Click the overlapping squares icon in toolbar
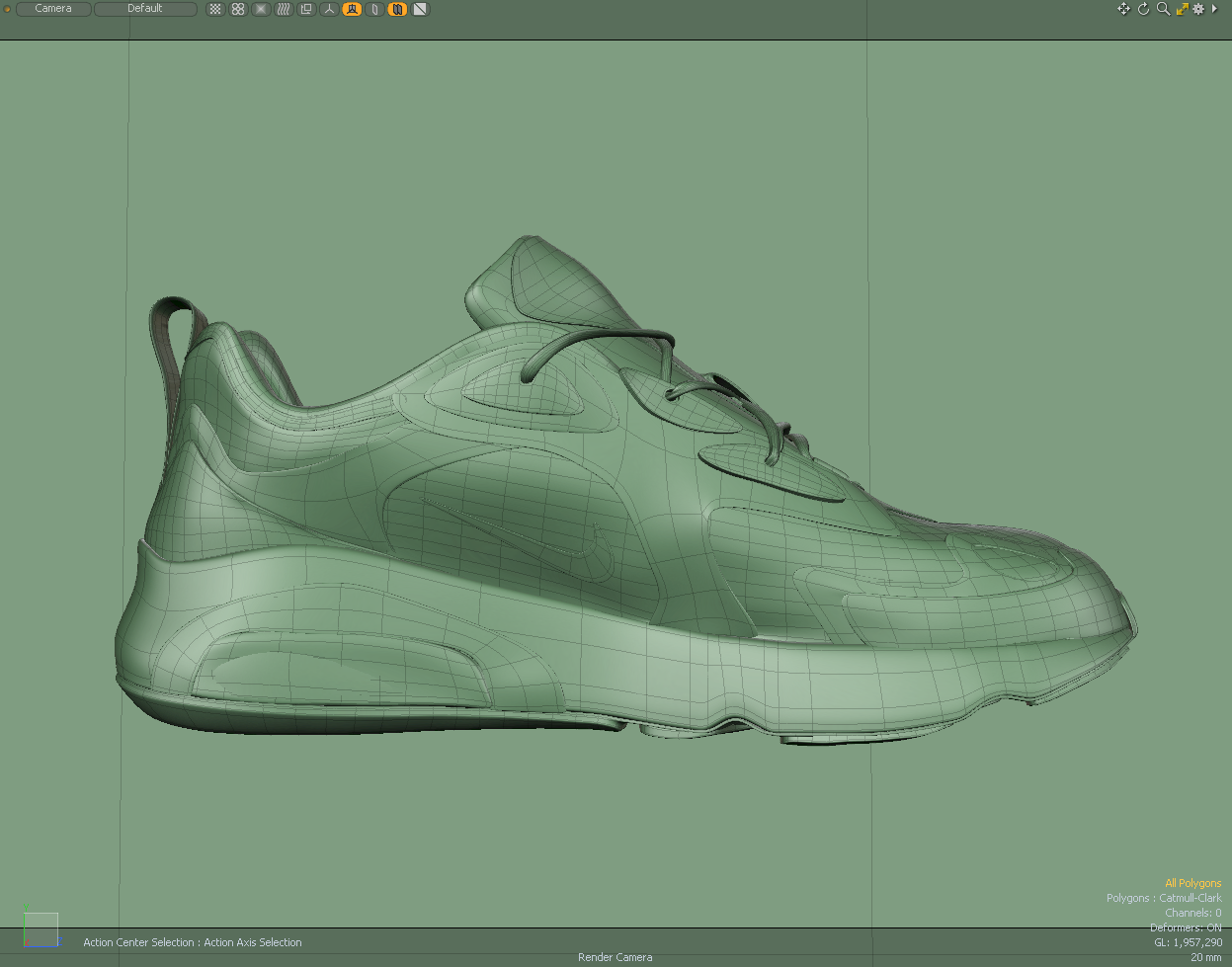The image size is (1232, 967). point(306,9)
